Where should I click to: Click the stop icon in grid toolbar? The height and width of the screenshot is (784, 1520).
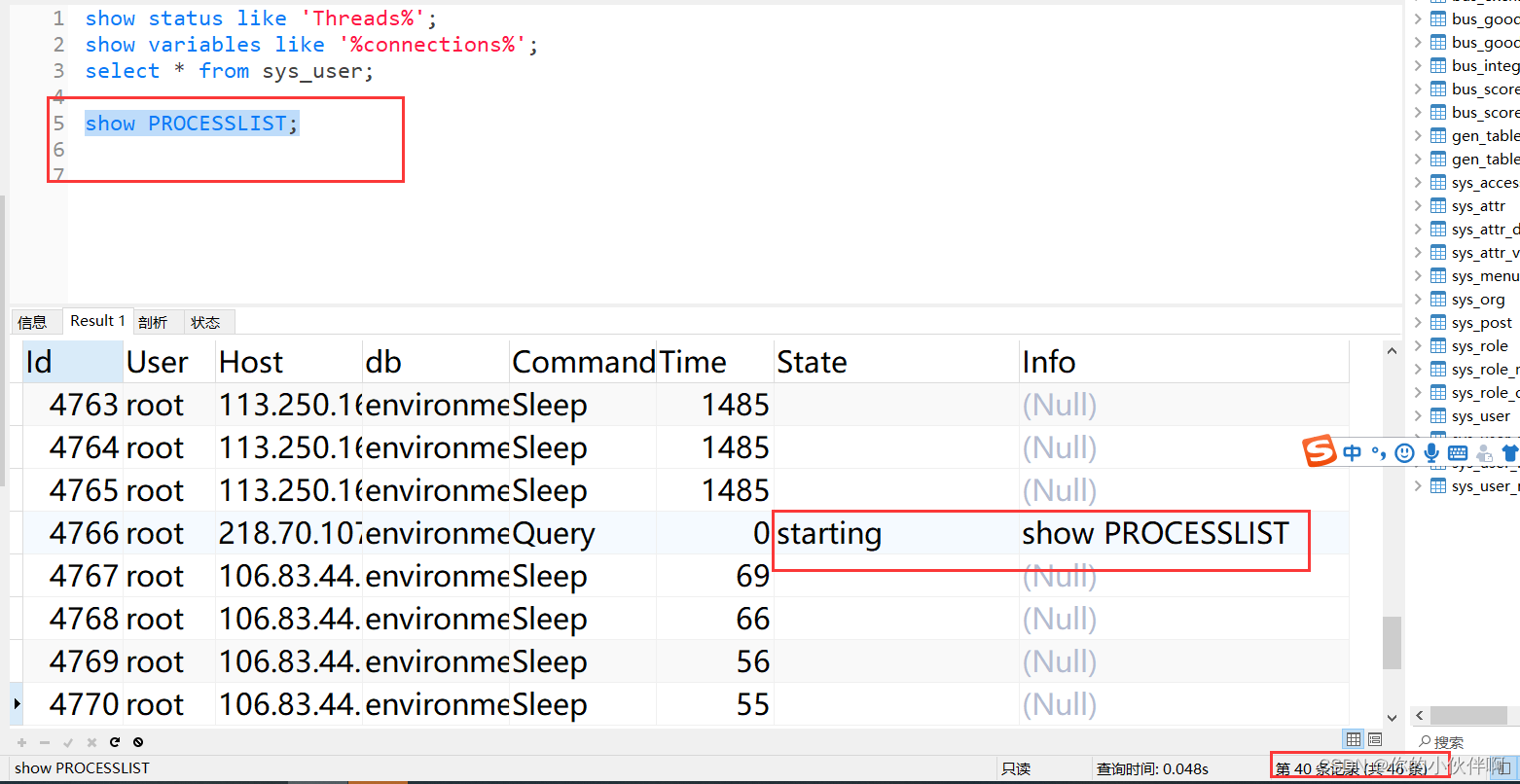[138, 742]
